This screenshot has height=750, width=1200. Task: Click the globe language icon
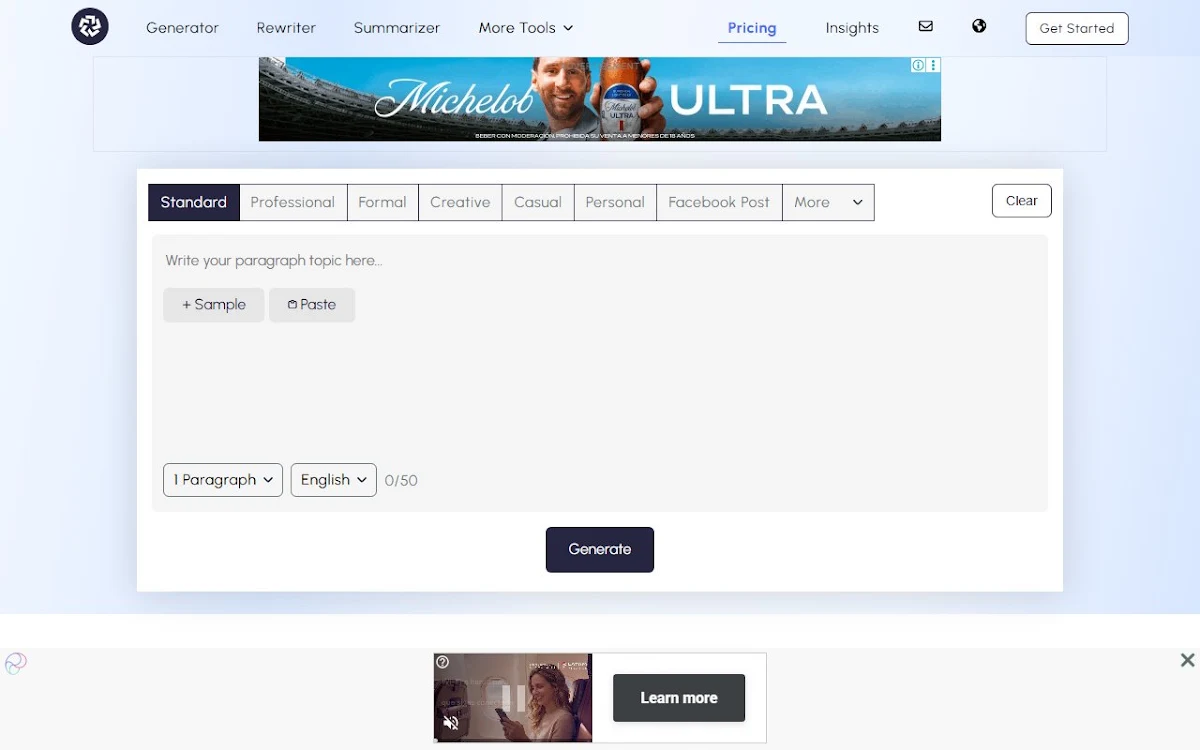(979, 26)
